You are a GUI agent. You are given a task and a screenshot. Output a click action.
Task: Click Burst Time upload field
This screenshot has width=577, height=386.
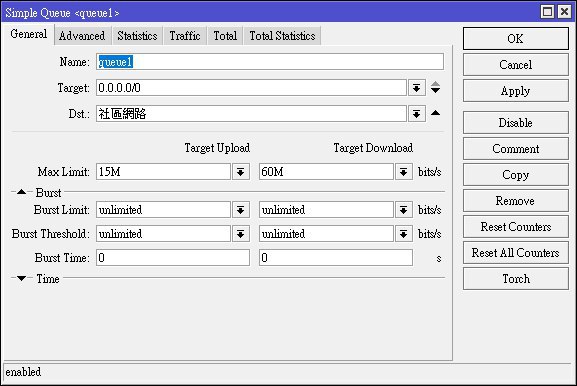tap(173, 258)
